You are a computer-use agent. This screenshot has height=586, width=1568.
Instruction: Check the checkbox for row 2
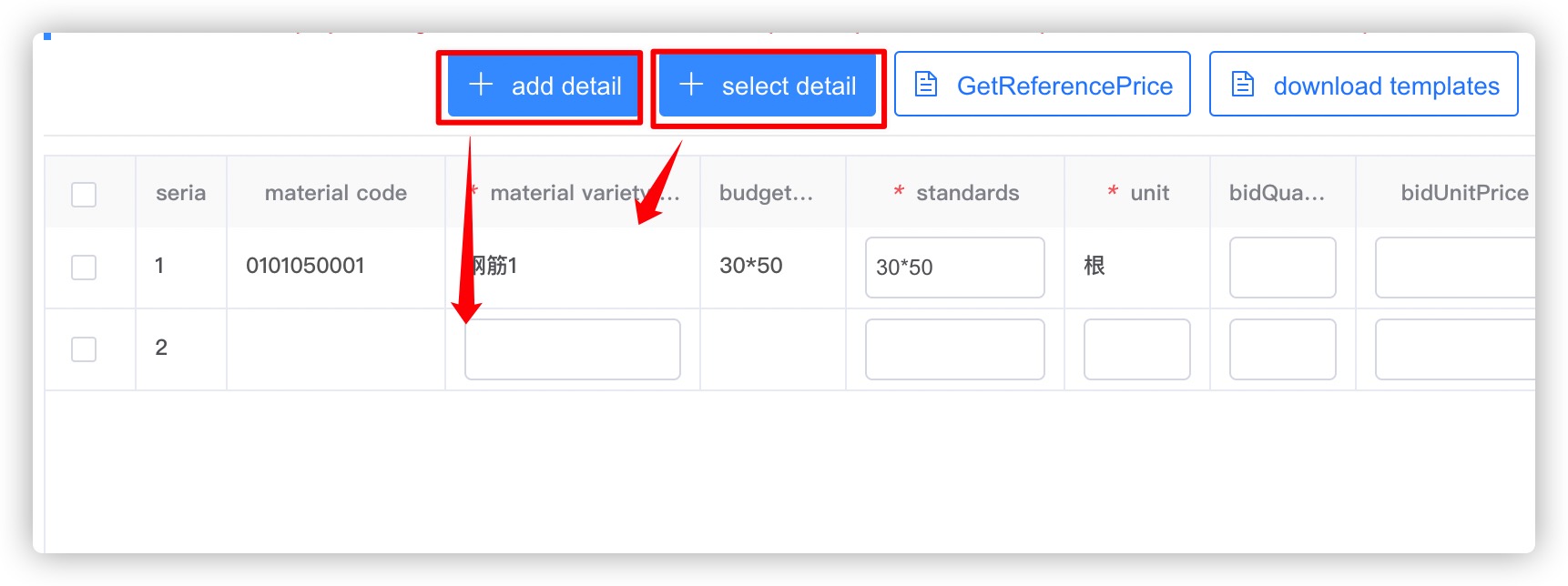pos(84,348)
